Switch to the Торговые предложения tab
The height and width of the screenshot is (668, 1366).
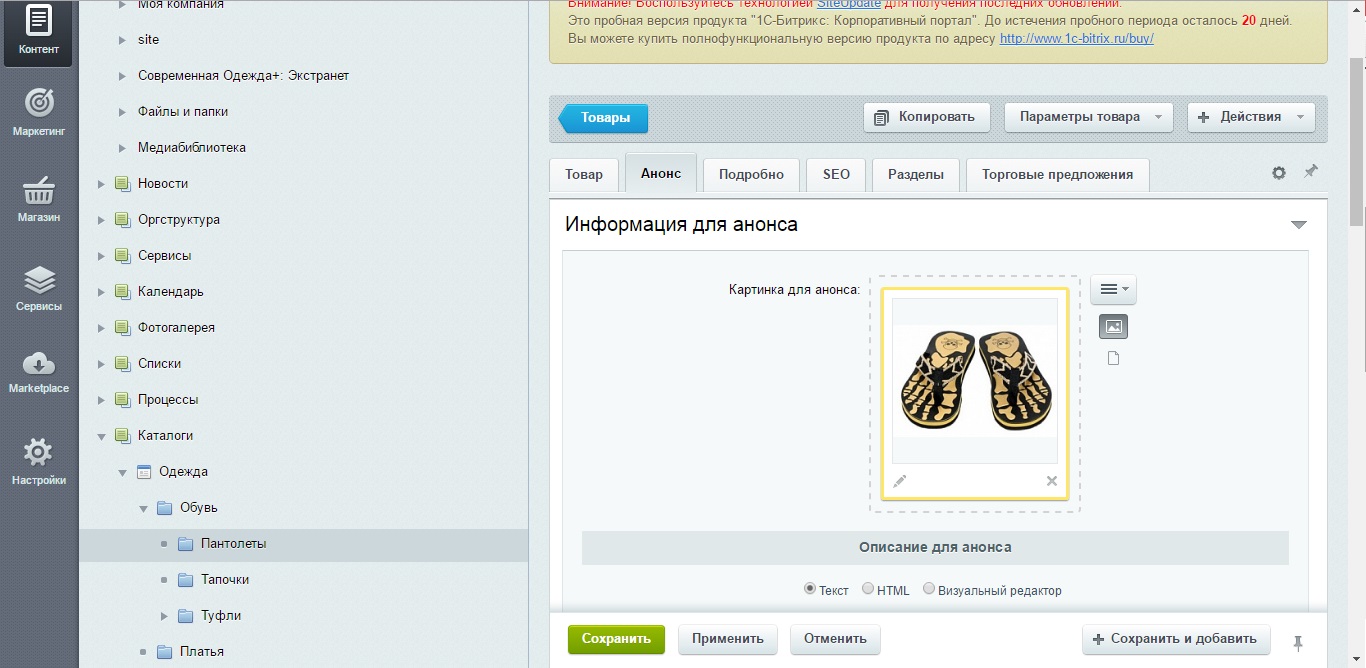[1057, 174]
